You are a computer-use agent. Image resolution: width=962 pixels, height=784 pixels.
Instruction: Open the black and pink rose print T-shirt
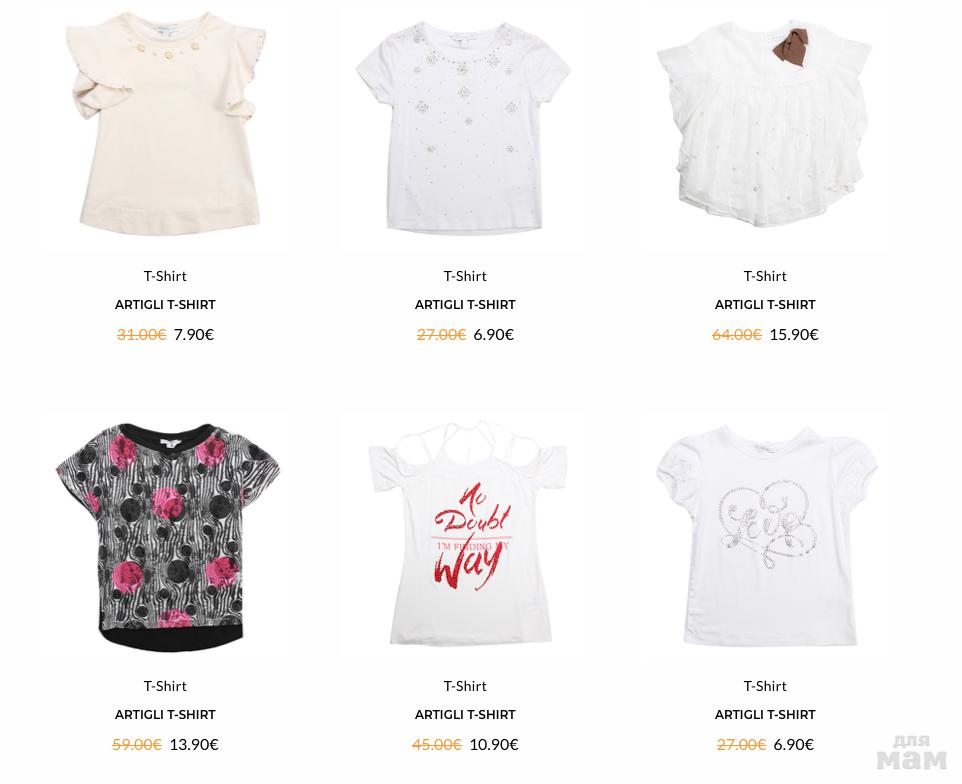(167, 536)
